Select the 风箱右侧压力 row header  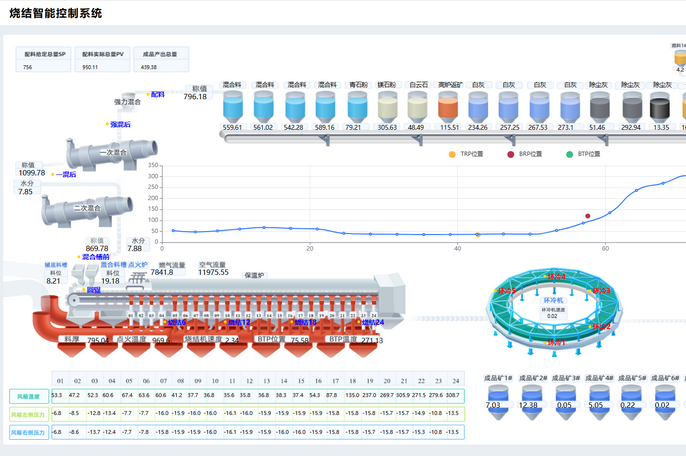[x=27, y=432]
